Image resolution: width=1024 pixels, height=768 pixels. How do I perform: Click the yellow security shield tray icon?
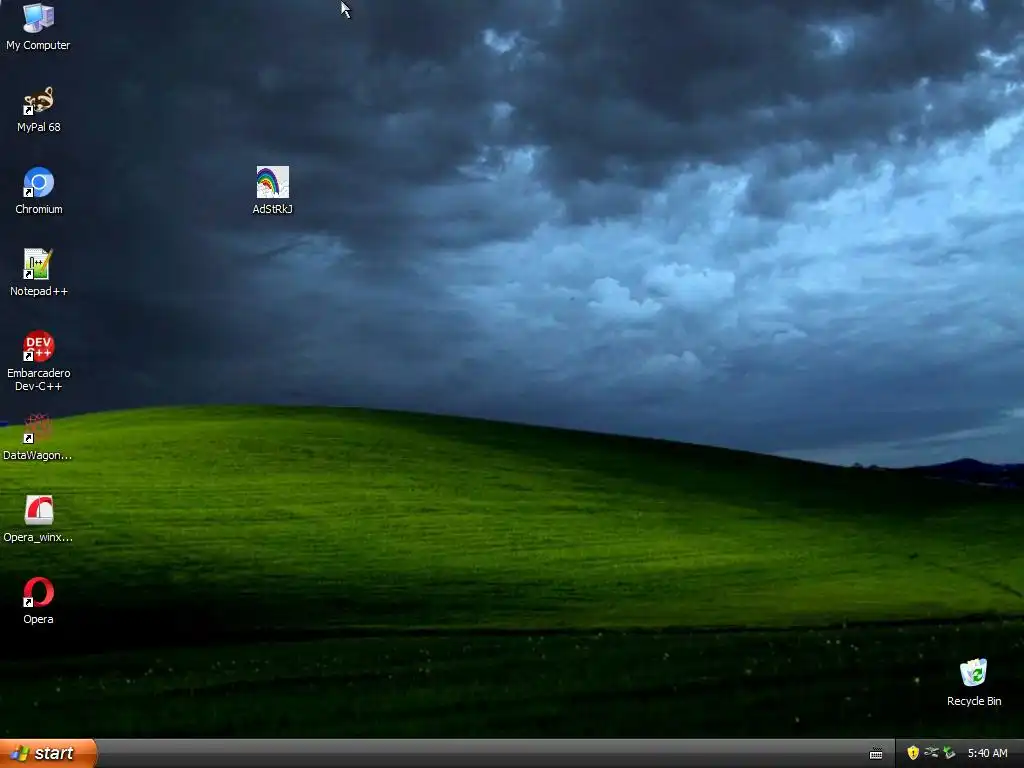pyautogui.click(x=913, y=753)
